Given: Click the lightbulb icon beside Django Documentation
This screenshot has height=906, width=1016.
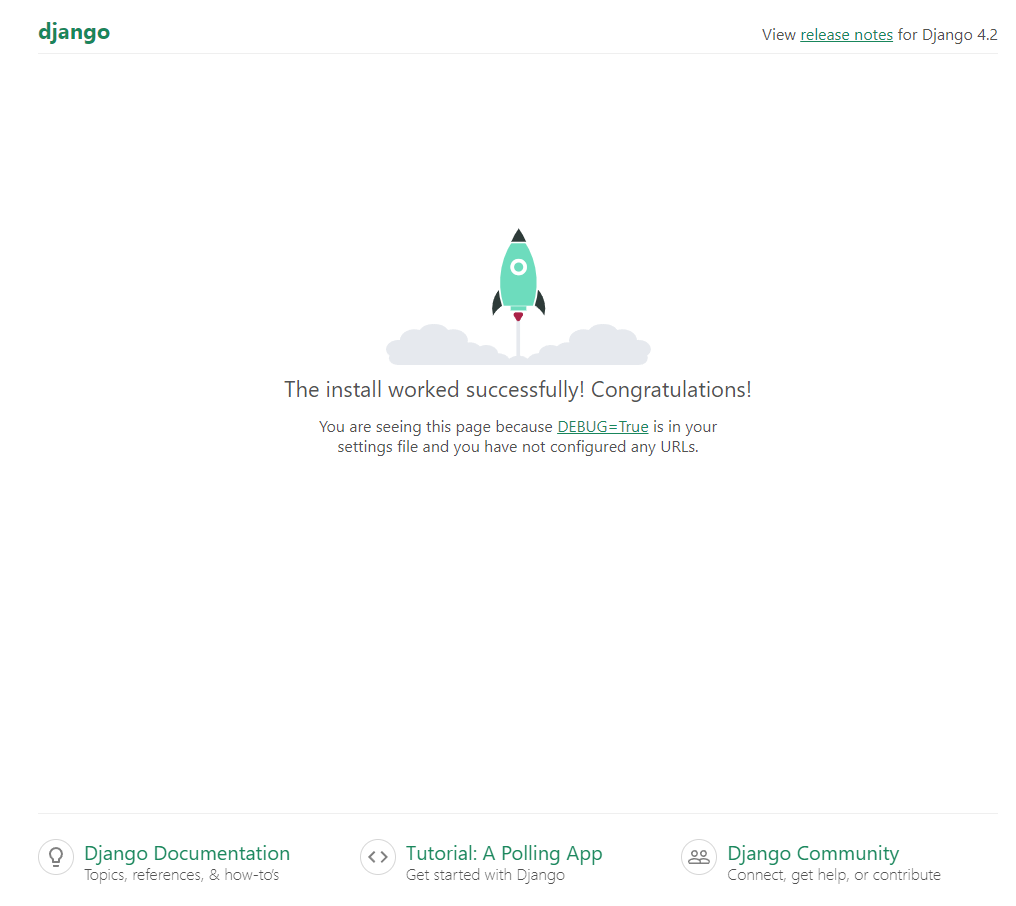Looking at the screenshot, I should click(56, 857).
